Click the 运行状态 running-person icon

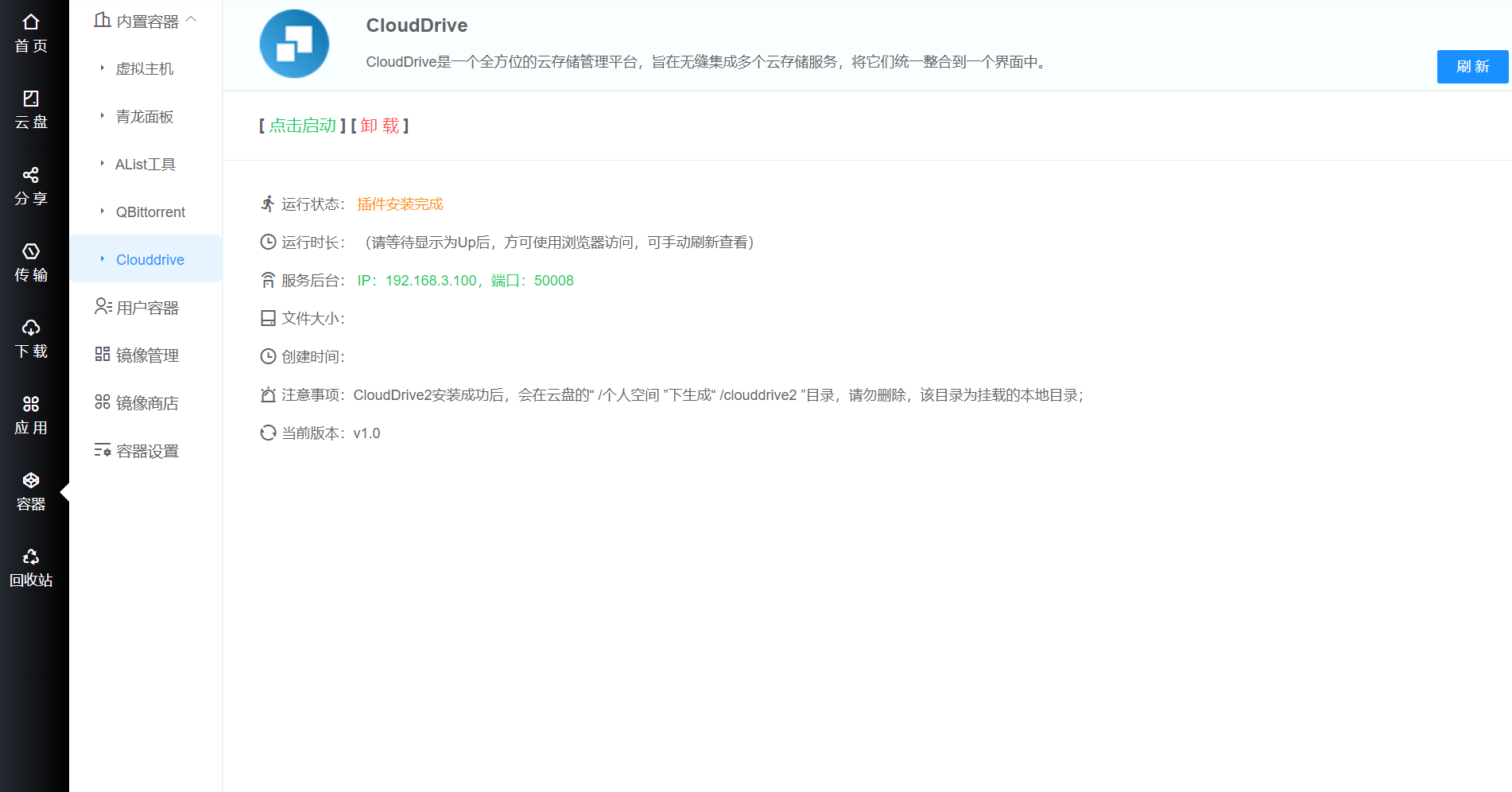click(268, 204)
